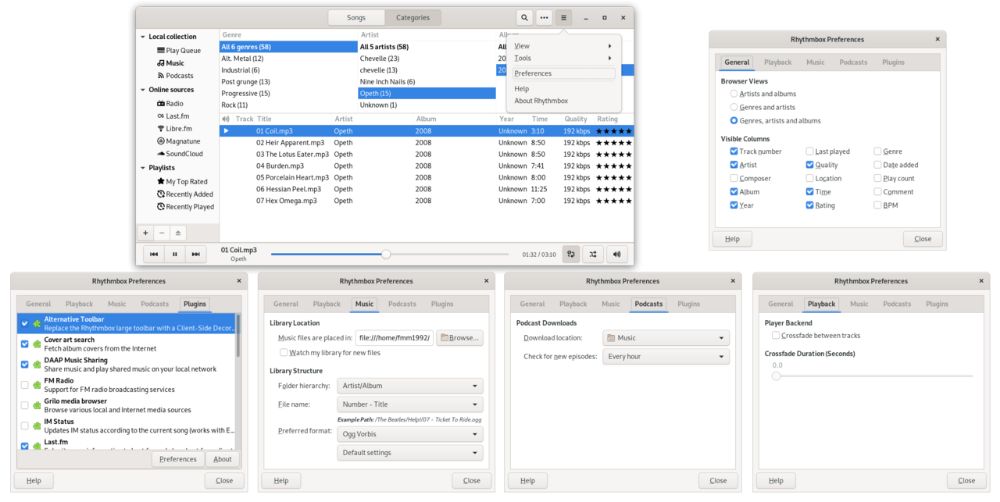The image size is (1000, 502).
Task: Click the minus remove playlist button
Action: click(x=162, y=233)
